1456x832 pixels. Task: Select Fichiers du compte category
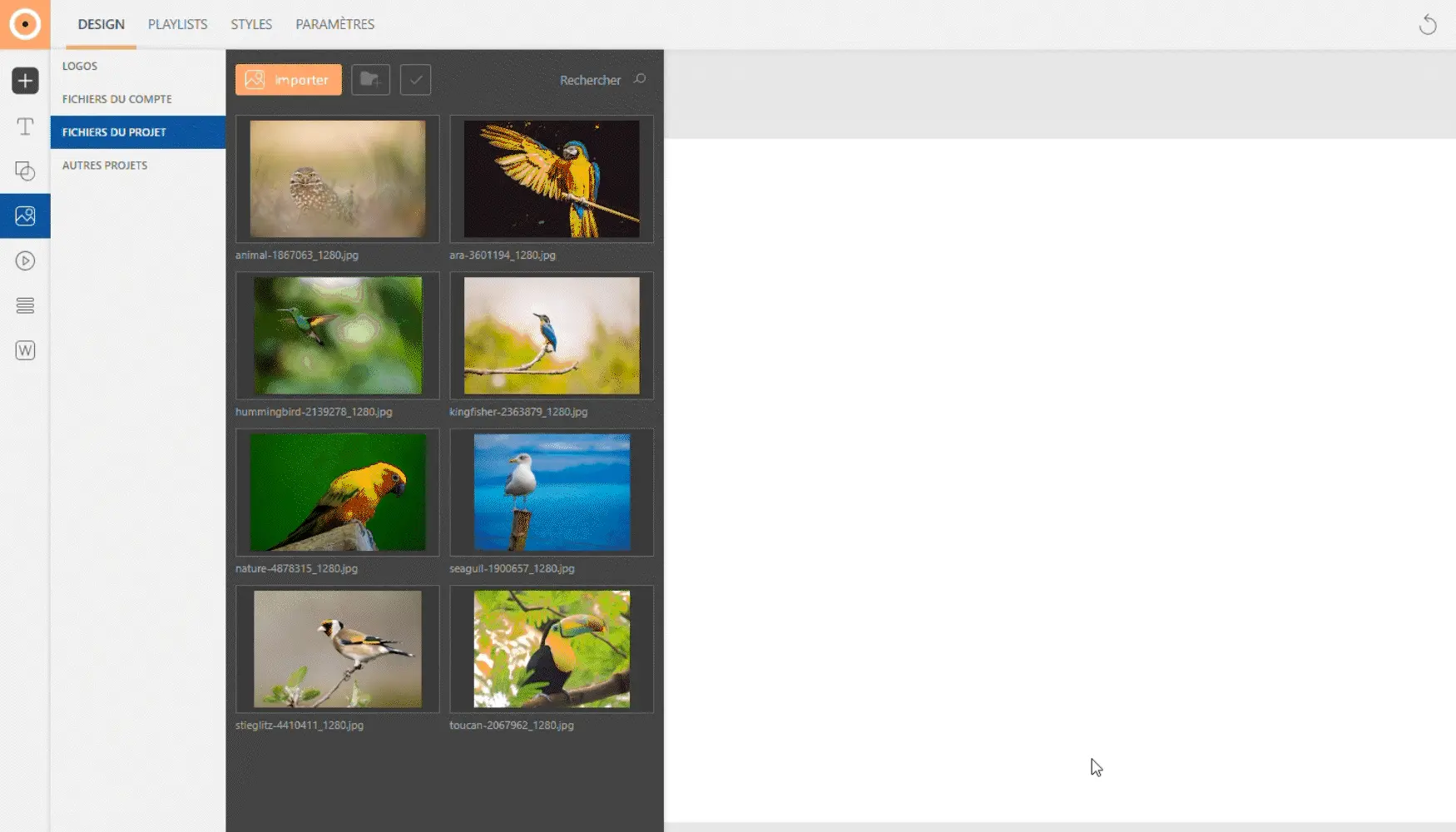116,99
